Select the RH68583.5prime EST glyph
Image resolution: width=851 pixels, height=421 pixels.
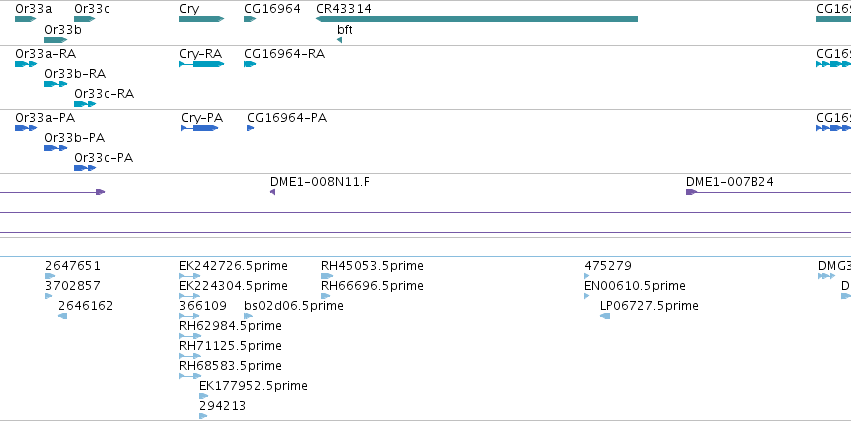190,377
